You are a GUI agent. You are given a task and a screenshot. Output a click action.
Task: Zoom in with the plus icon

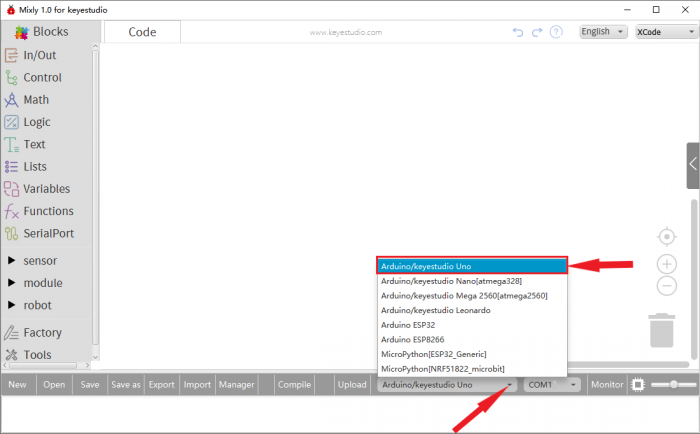667,264
